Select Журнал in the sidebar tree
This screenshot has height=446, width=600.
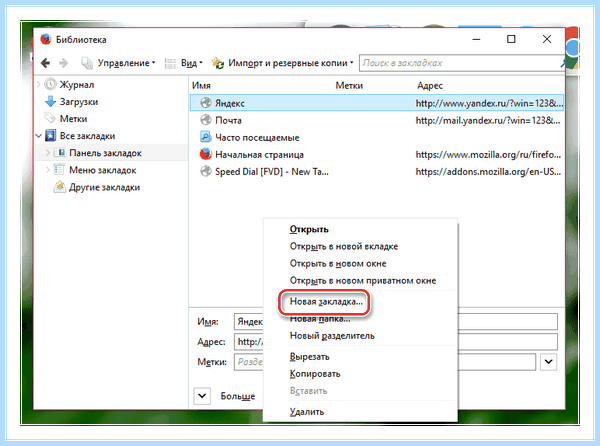coord(77,85)
